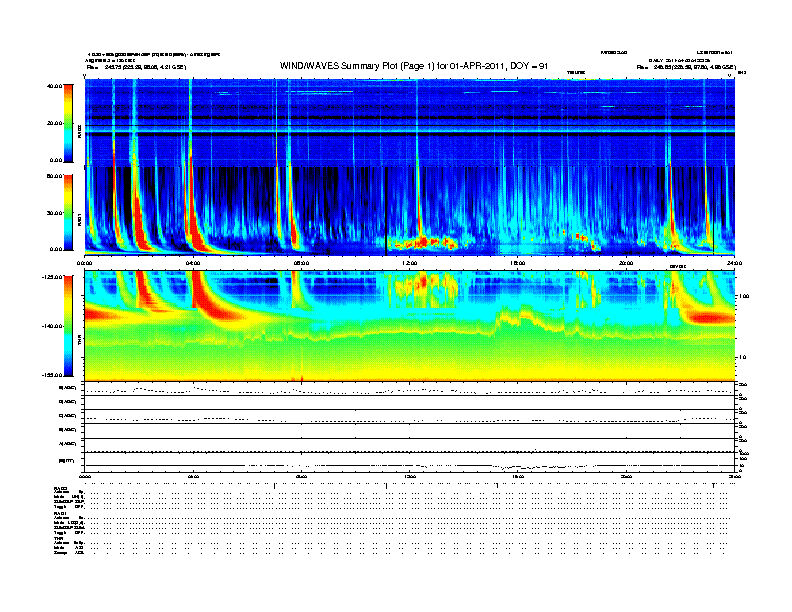Select the RAD1 color scale bar

[68, 212]
